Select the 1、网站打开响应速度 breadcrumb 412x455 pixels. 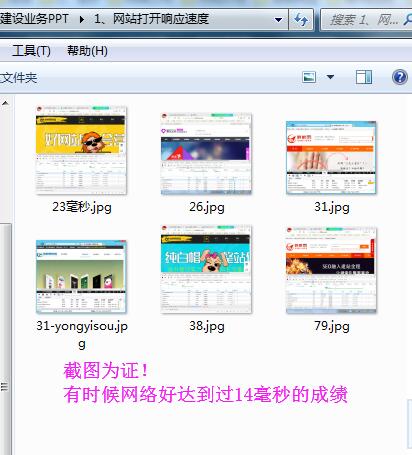click(x=151, y=19)
